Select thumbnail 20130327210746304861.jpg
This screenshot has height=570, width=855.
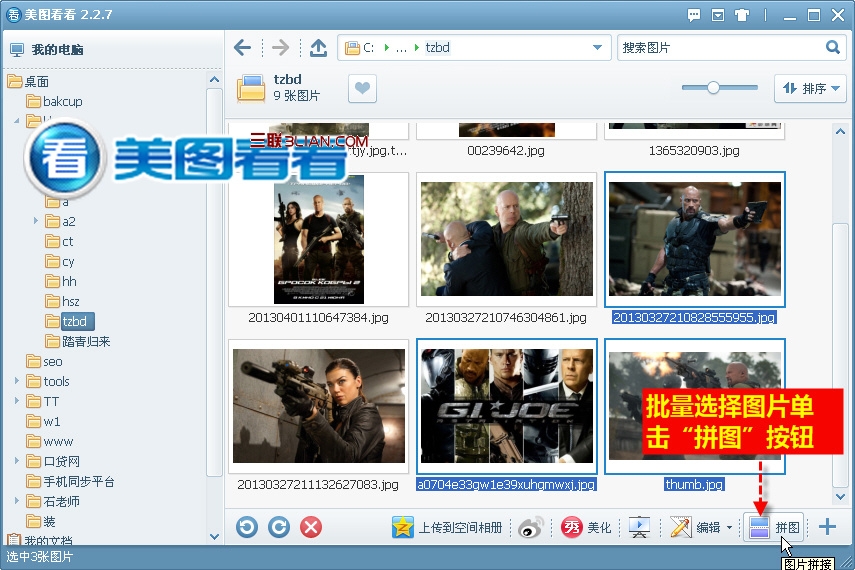507,239
